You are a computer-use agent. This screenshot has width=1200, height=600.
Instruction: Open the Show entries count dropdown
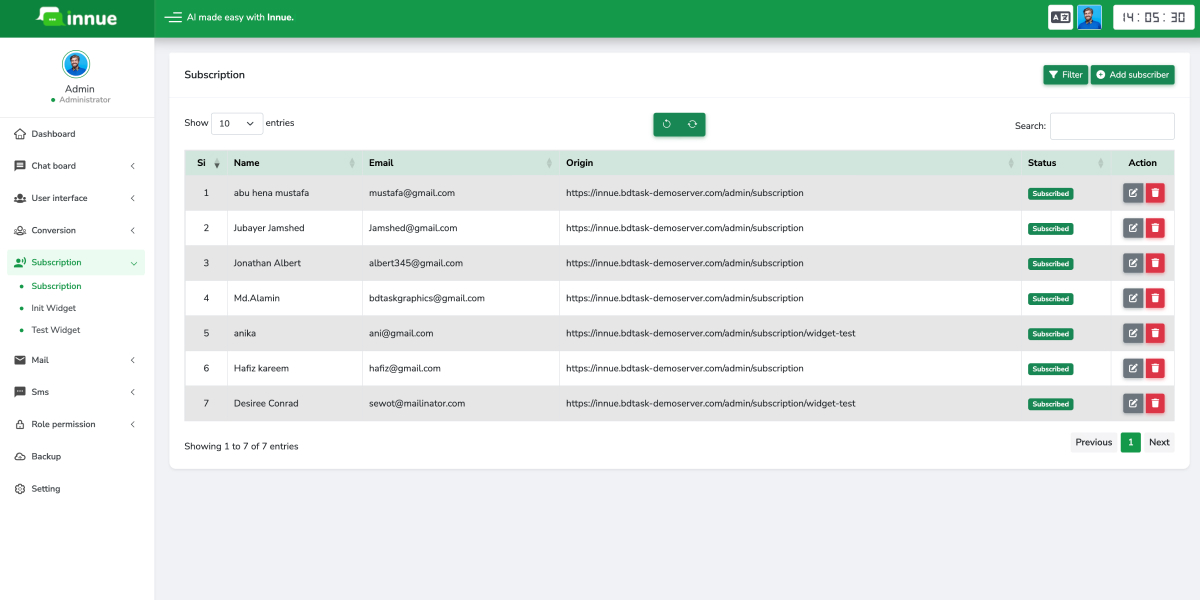click(237, 123)
